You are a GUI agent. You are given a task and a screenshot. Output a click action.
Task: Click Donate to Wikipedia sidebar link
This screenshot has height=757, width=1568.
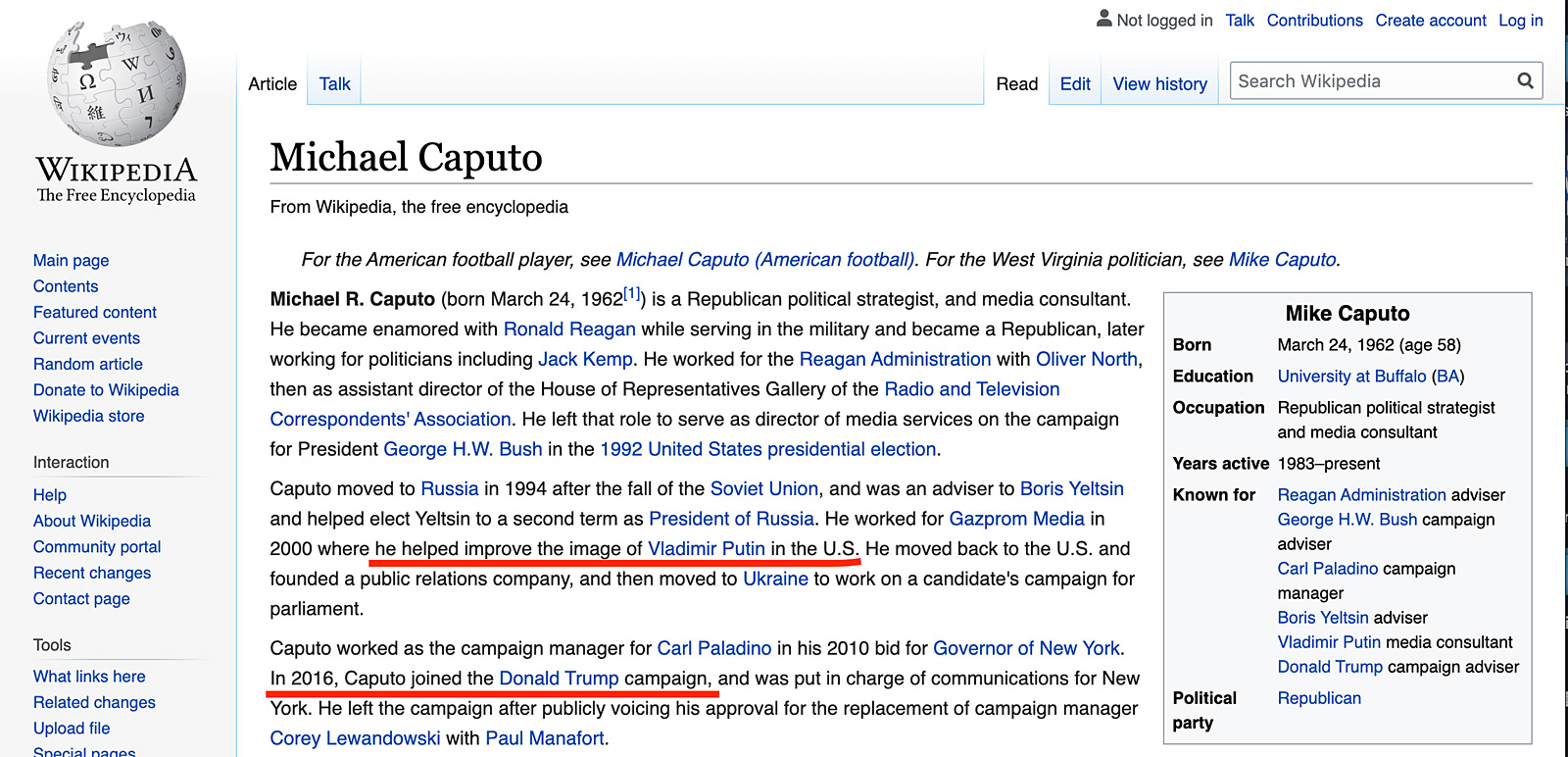tap(106, 389)
